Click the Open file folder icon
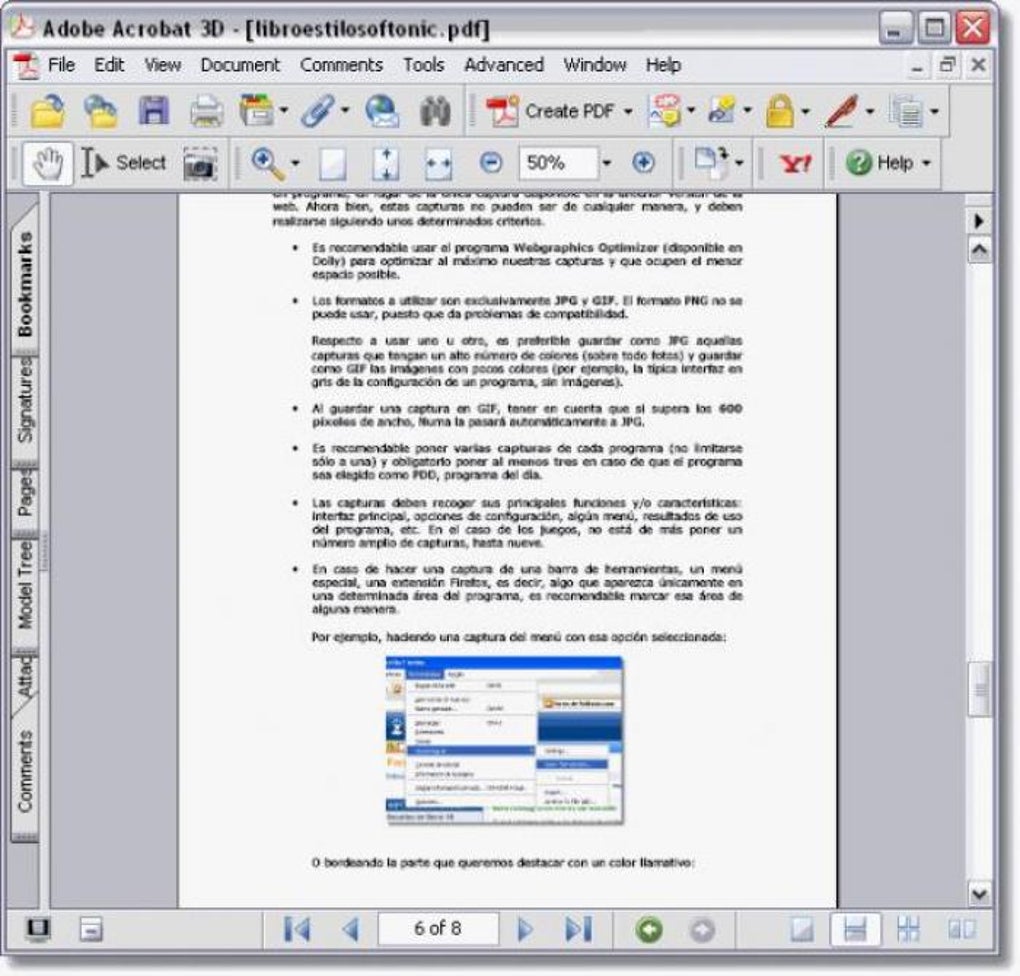The image size is (1020, 976). coord(48,111)
